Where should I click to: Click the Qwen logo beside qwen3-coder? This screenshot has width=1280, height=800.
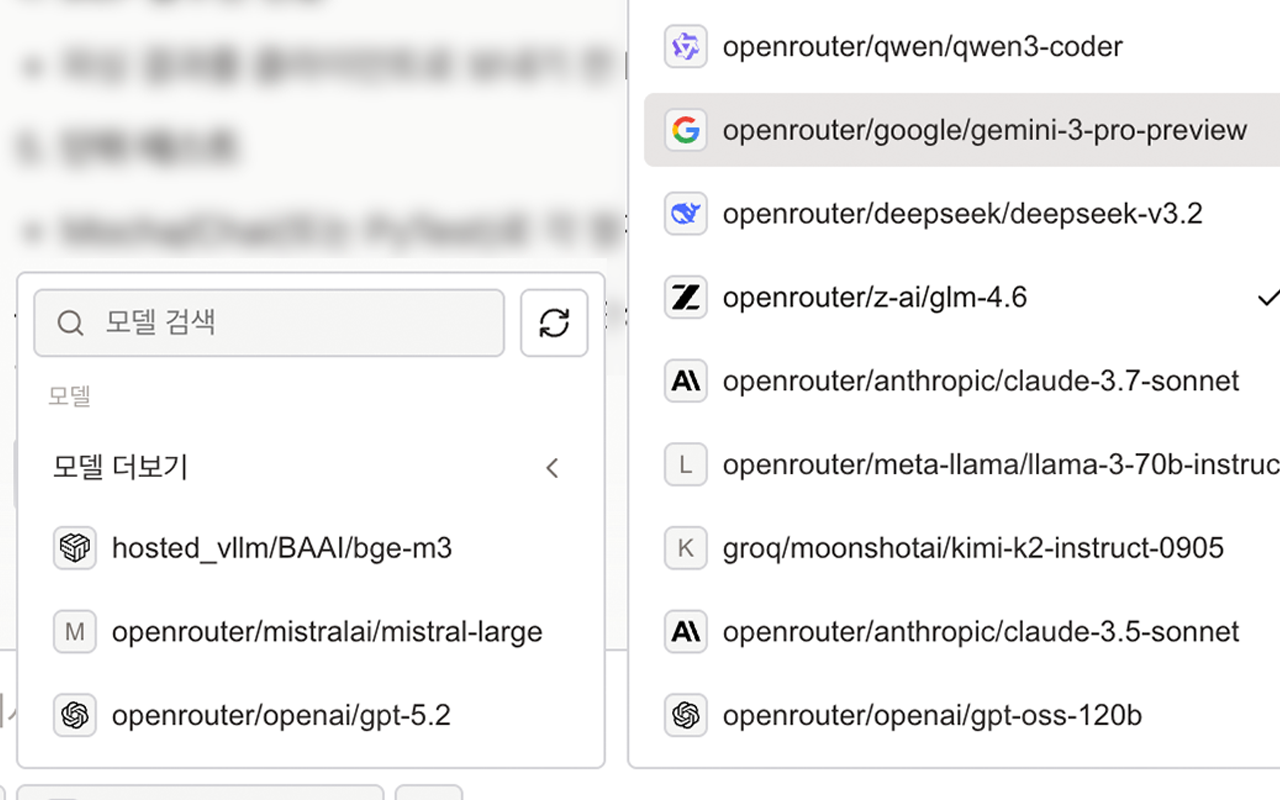[x=686, y=46]
